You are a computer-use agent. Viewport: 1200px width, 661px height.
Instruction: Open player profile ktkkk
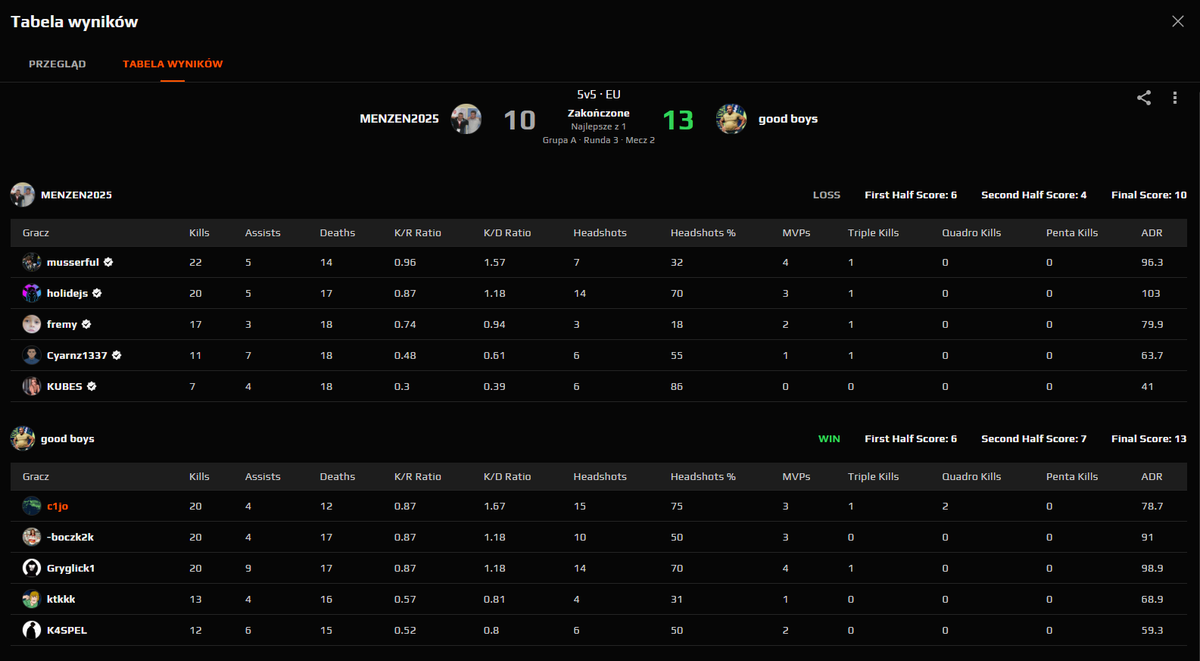pyautogui.click(x=61, y=599)
